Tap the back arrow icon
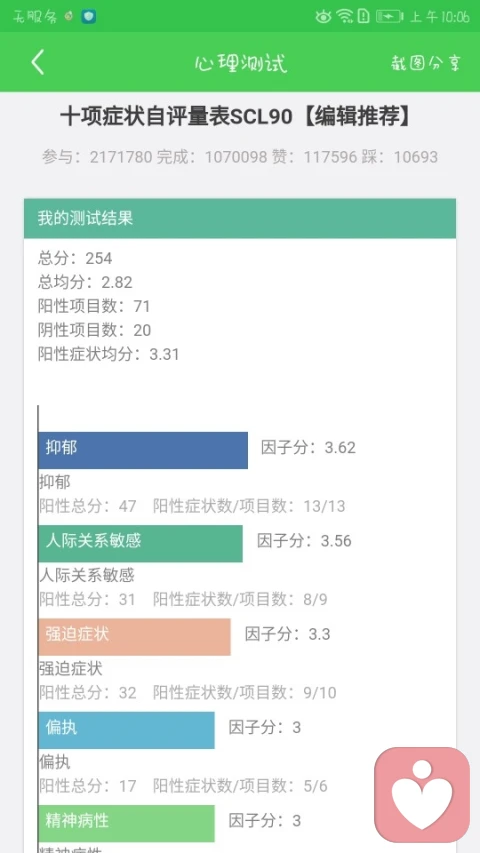This screenshot has height=853, width=480. tap(37, 62)
